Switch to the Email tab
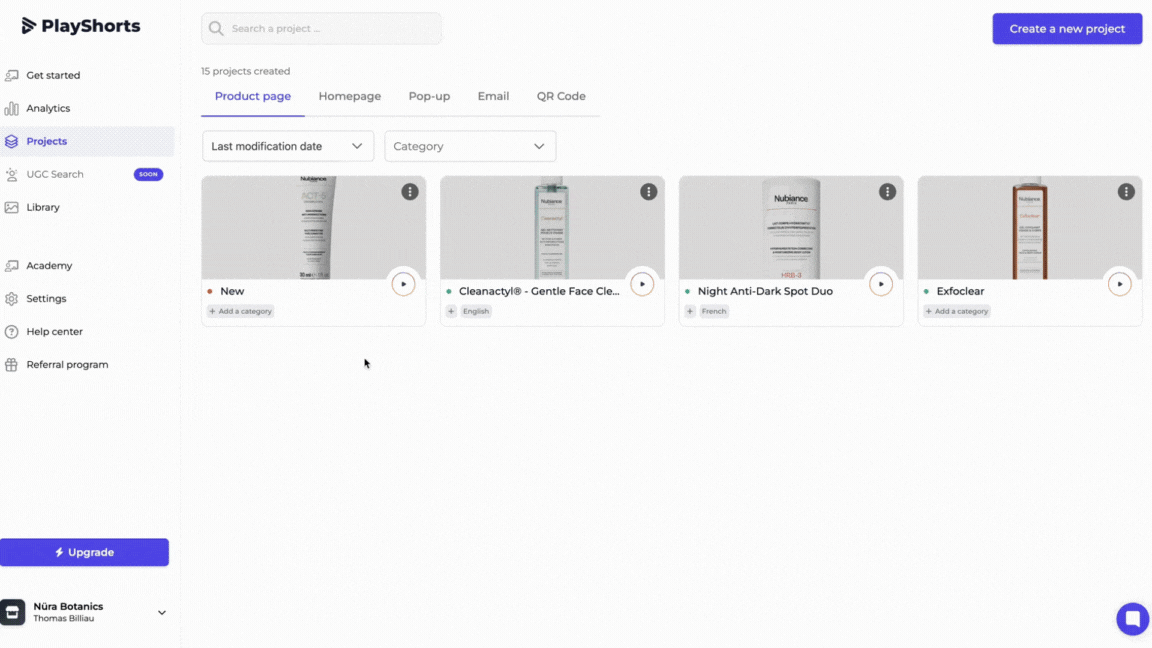1152x648 pixels. [493, 96]
